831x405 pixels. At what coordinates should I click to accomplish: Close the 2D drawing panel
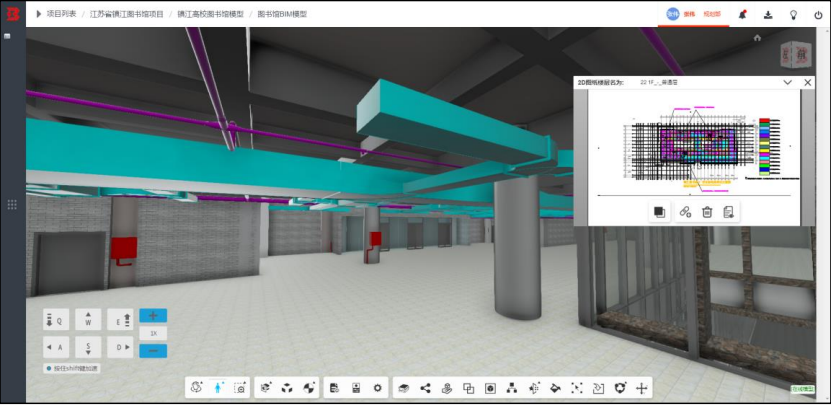click(808, 82)
